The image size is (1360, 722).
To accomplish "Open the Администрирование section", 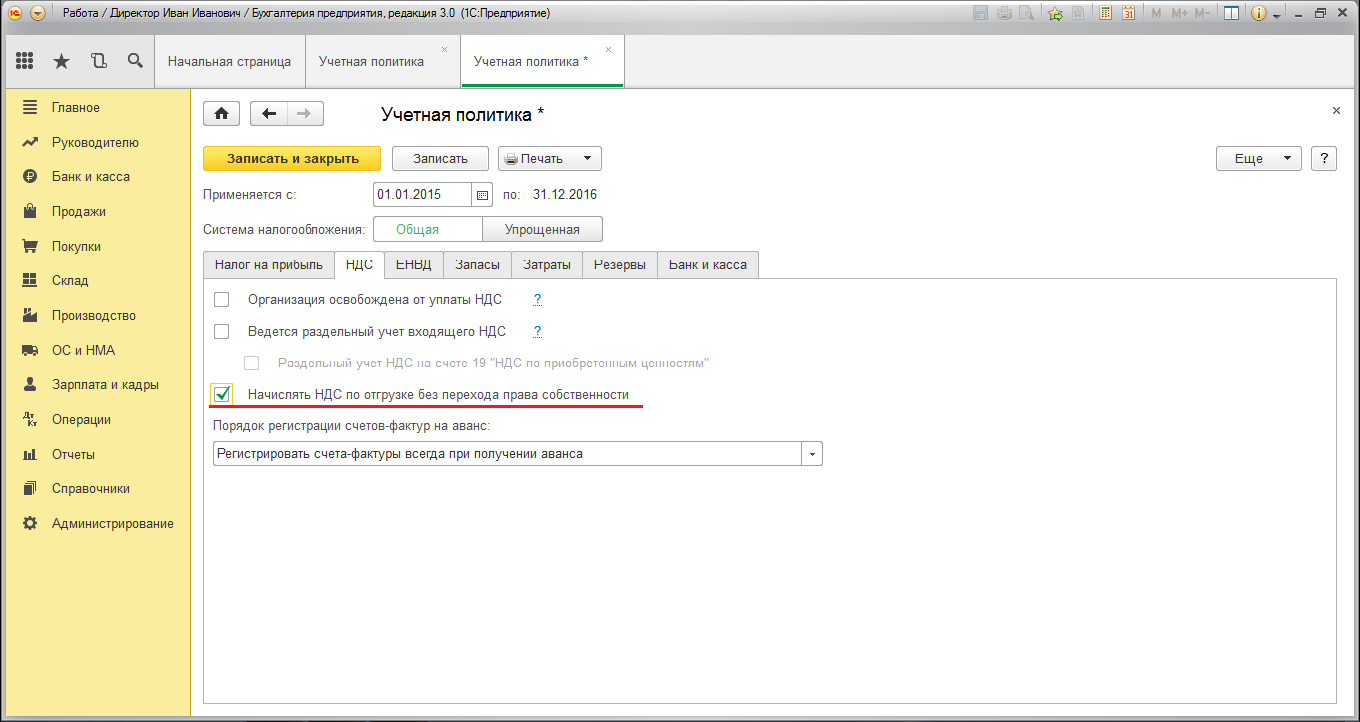I will [x=113, y=523].
